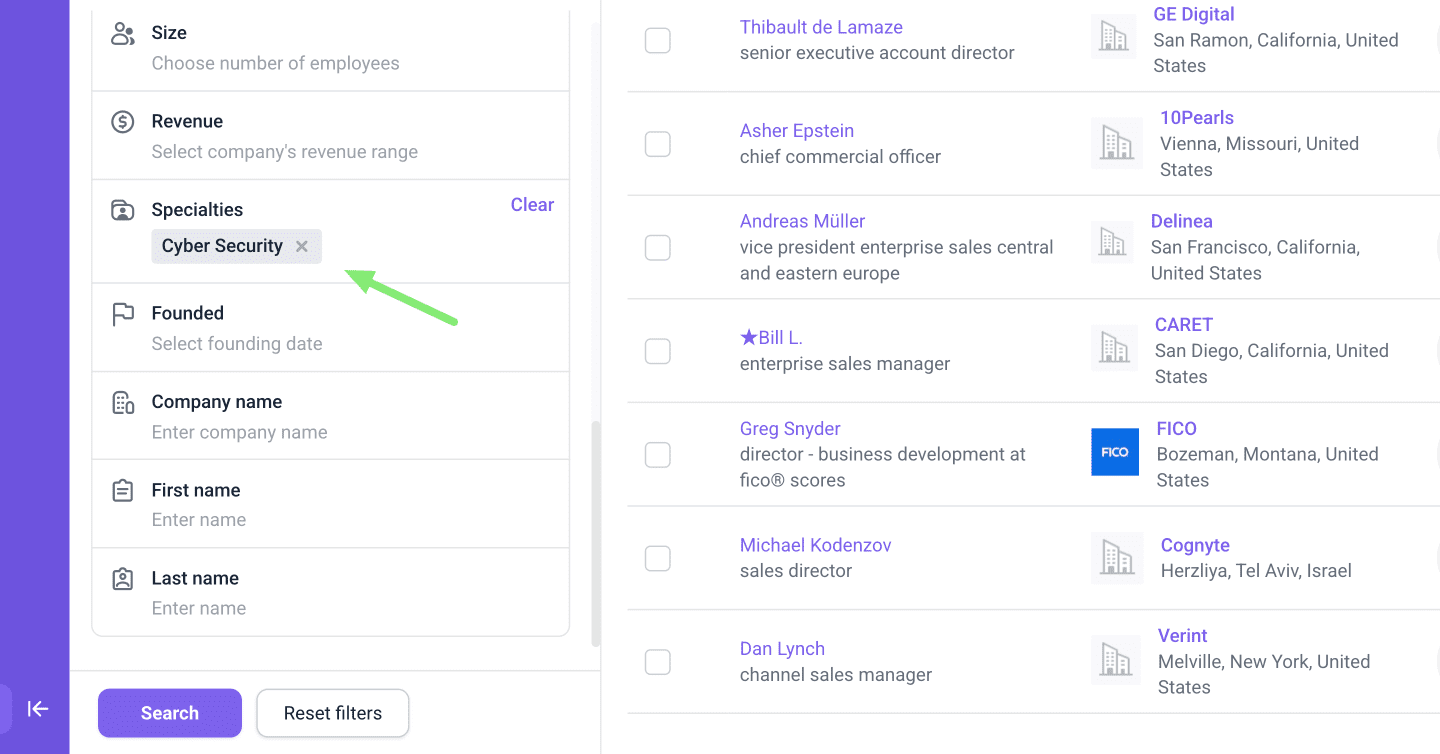This screenshot has width=1440, height=754.
Task: Click the Size employees filter icon
Action: coord(123,34)
